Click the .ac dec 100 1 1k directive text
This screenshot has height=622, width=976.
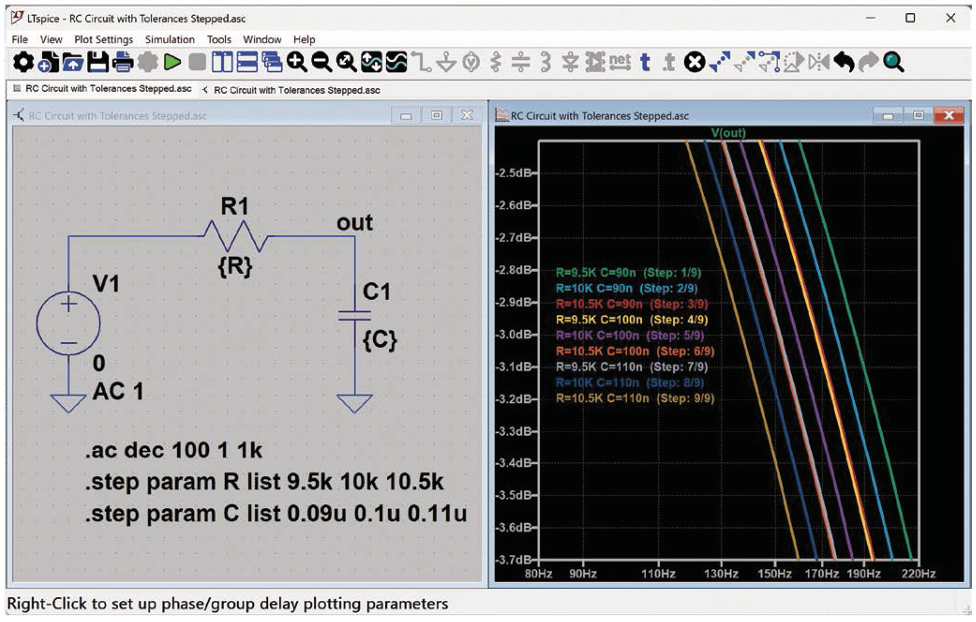pos(177,449)
